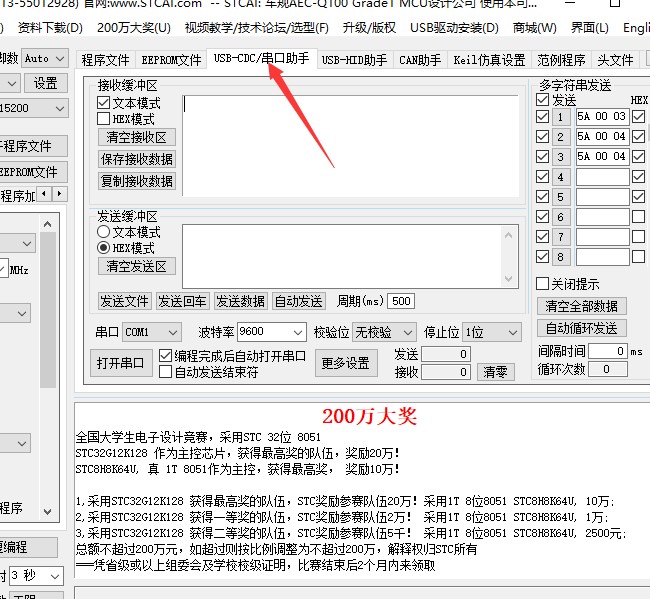650x599 pixels.
Task: Toggle receive buffer 文本模式 checkbox
Action: tap(103, 102)
